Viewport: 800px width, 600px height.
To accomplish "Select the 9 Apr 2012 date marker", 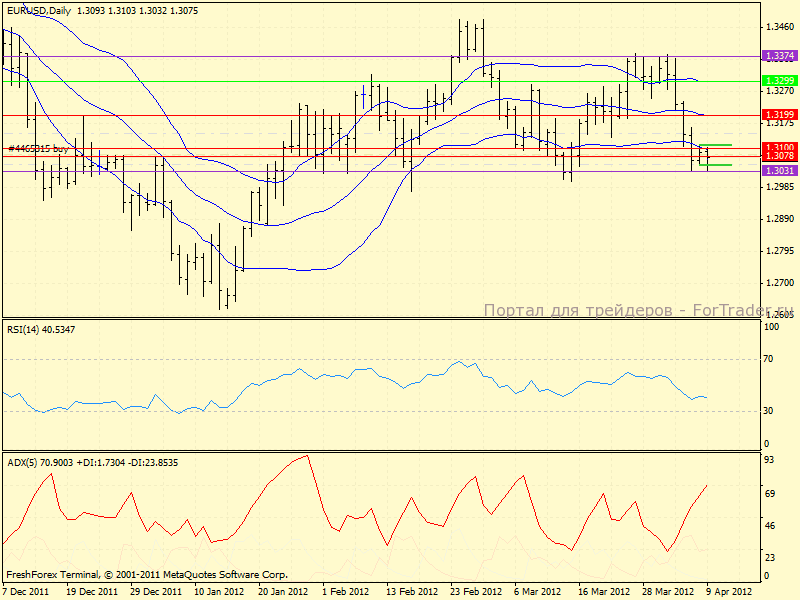I will (x=729, y=591).
